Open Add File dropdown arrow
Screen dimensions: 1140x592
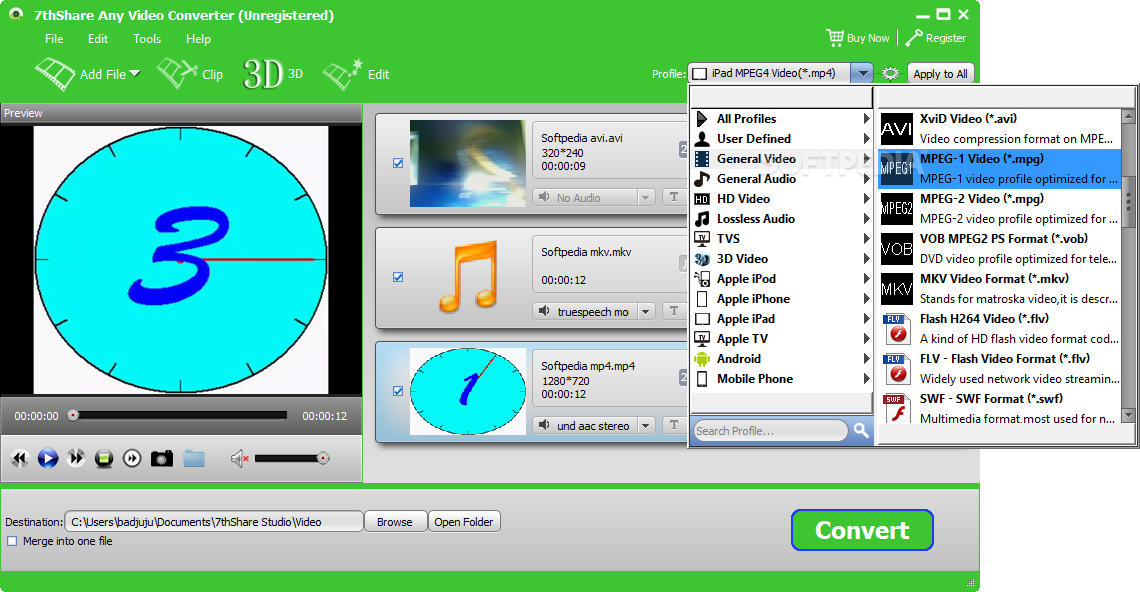(x=135, y=73)
